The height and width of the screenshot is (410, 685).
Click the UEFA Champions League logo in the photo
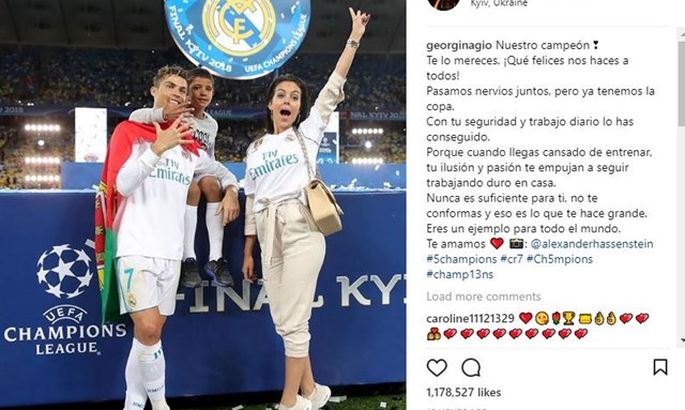click(65, 300)
